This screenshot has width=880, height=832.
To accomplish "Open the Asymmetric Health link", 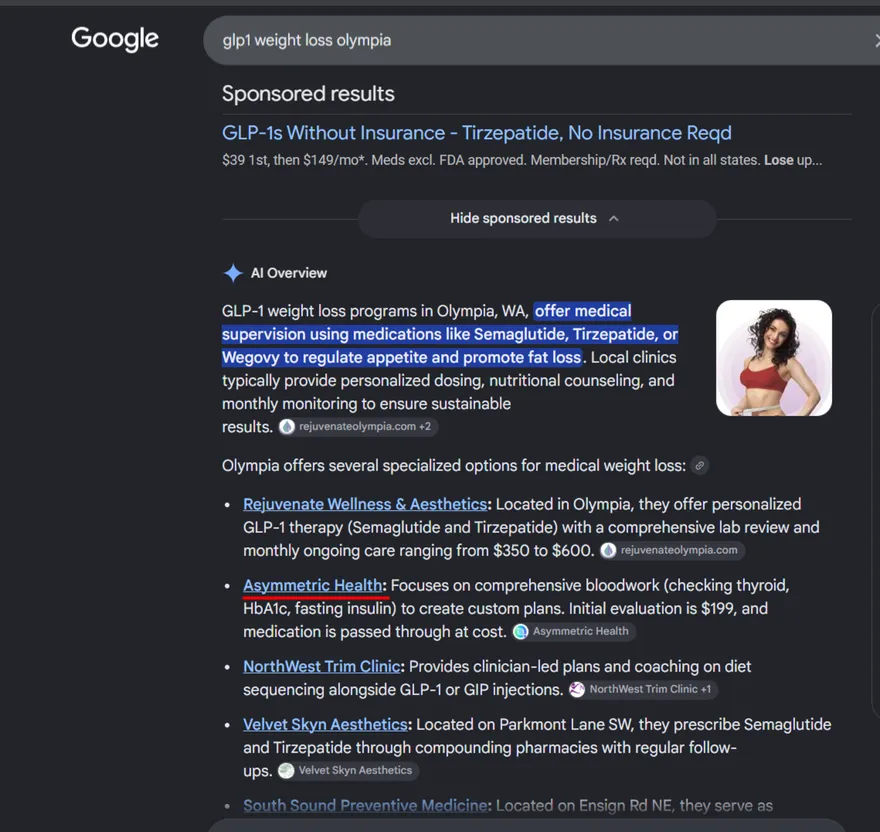I will pos(312,586).
